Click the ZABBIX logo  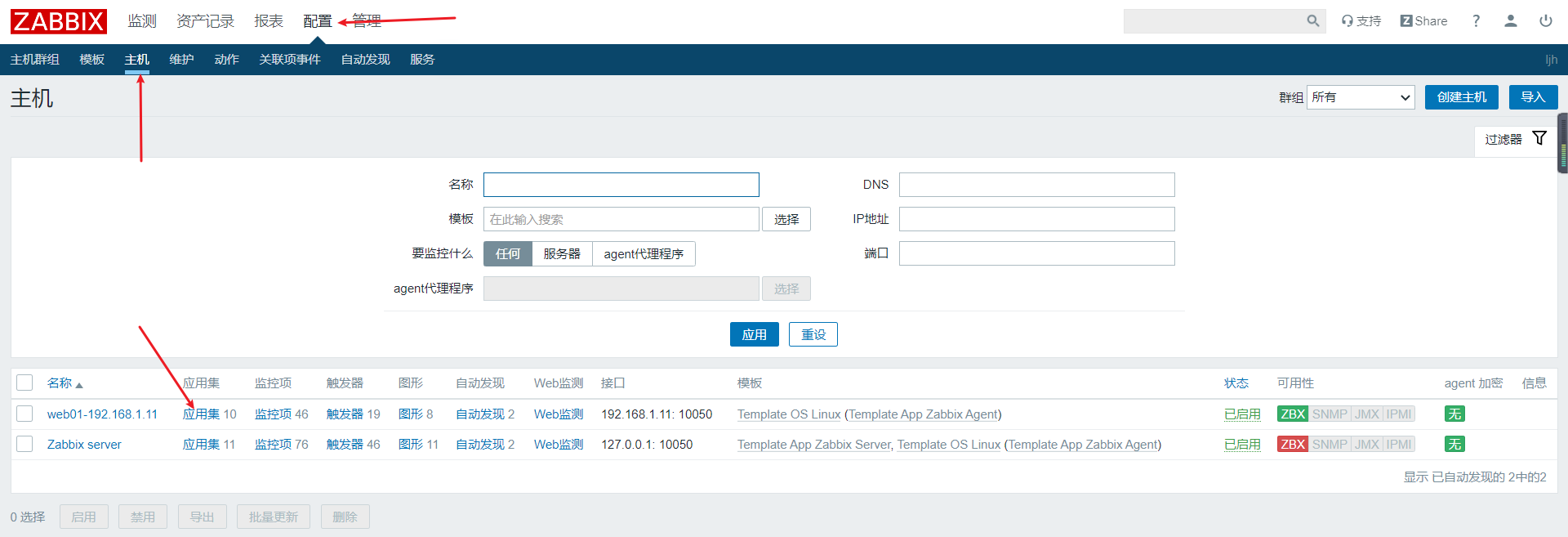[58, 21]
